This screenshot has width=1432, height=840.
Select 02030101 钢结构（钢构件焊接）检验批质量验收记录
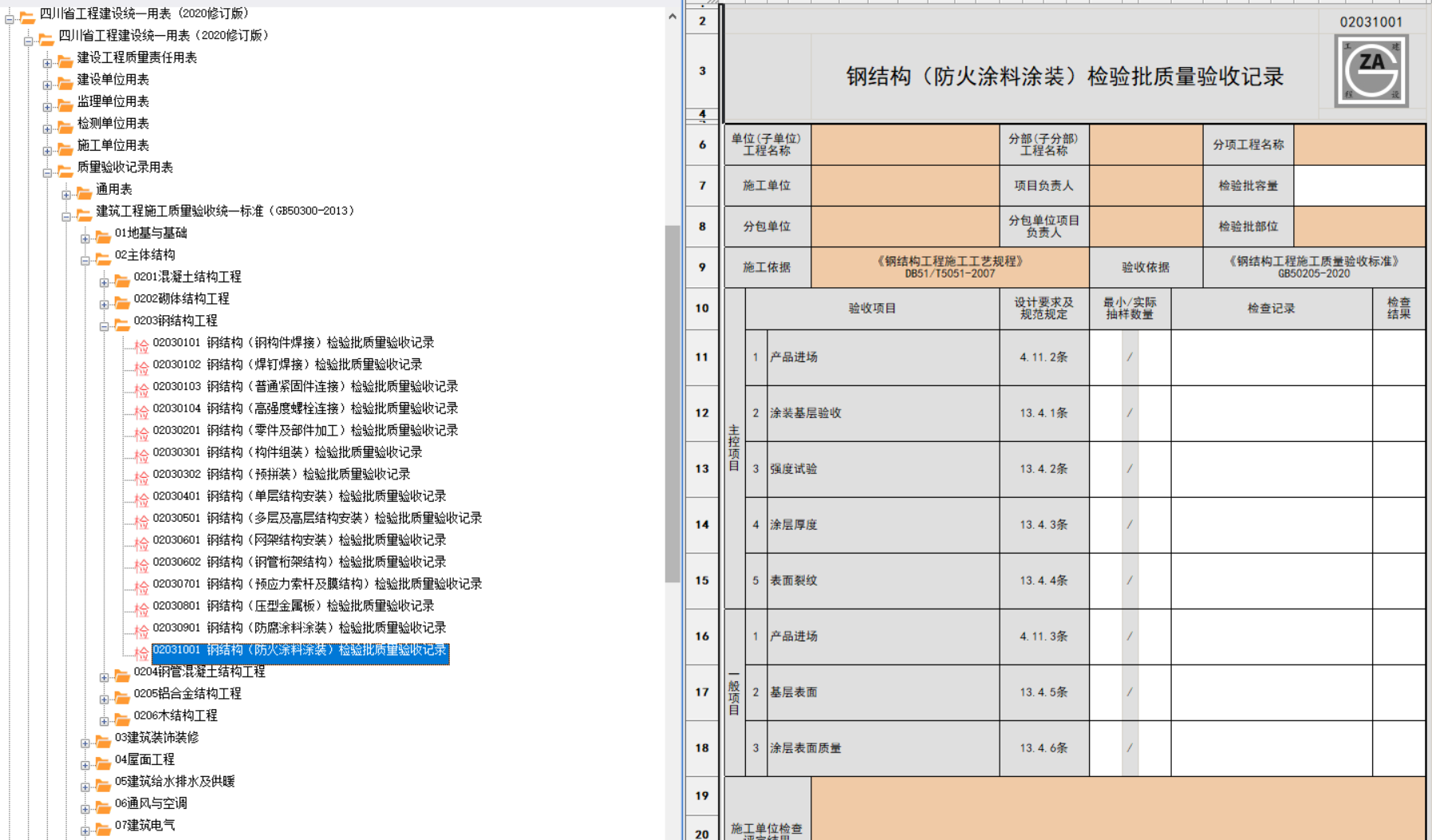294,342
